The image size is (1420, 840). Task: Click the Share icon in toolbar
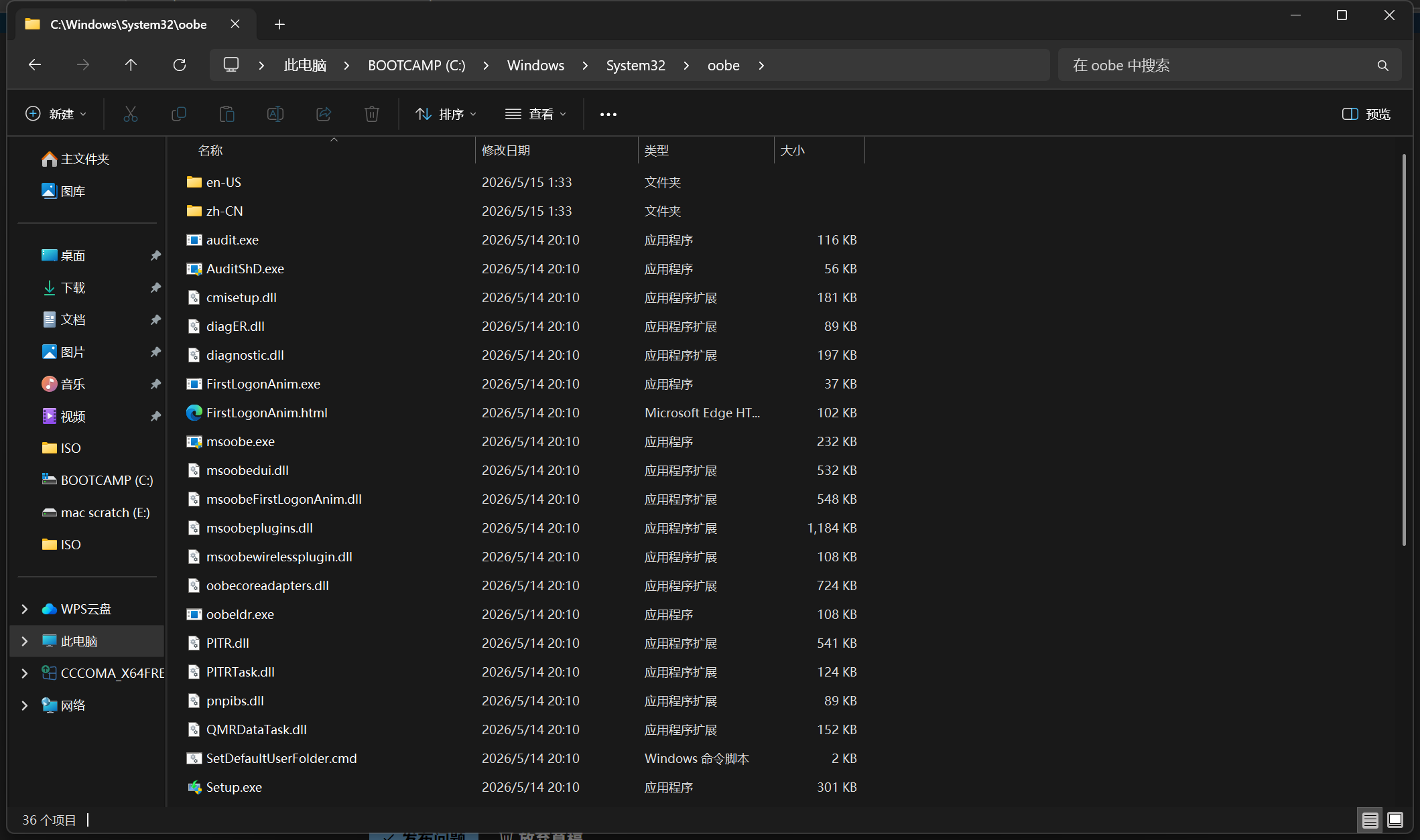[324, 115]
